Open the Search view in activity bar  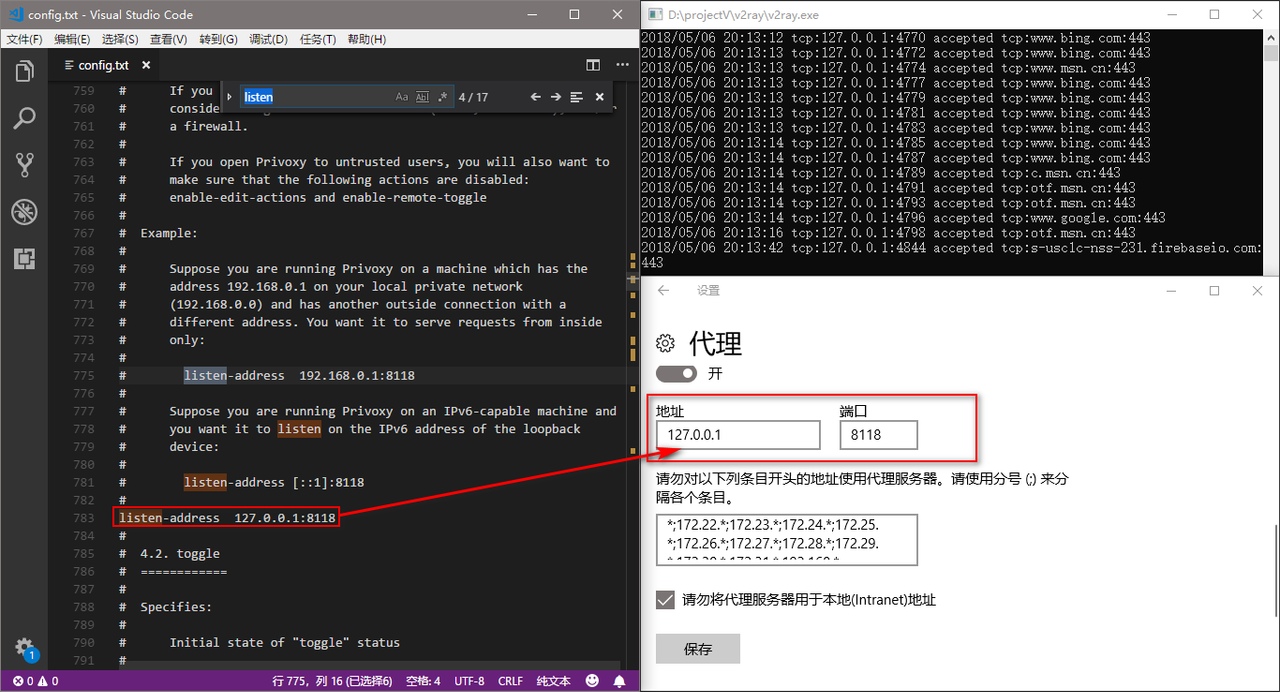(x=24, y=118)
